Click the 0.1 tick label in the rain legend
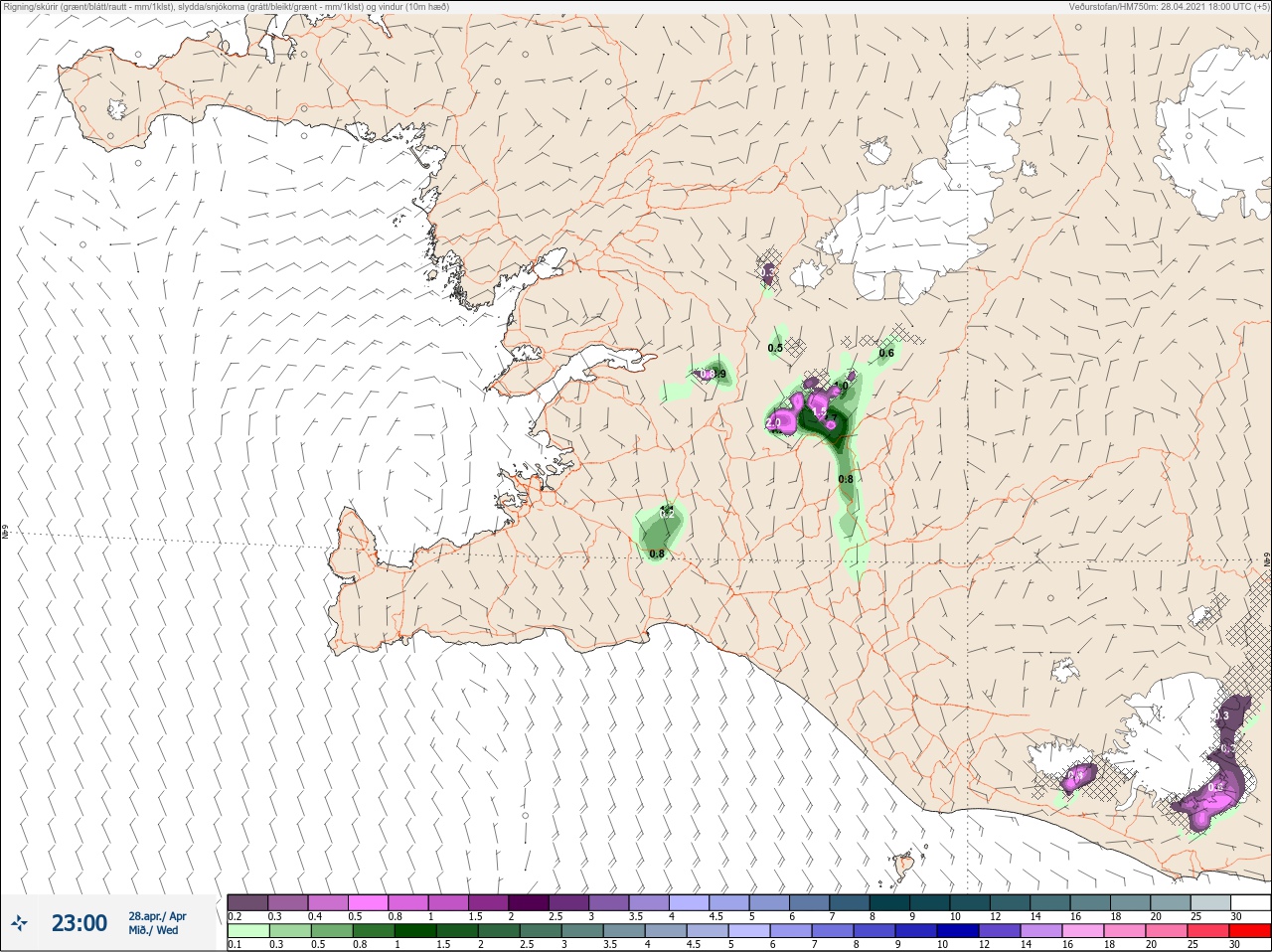This screenshot has width=1272, height=952. (x=235, y=945)
